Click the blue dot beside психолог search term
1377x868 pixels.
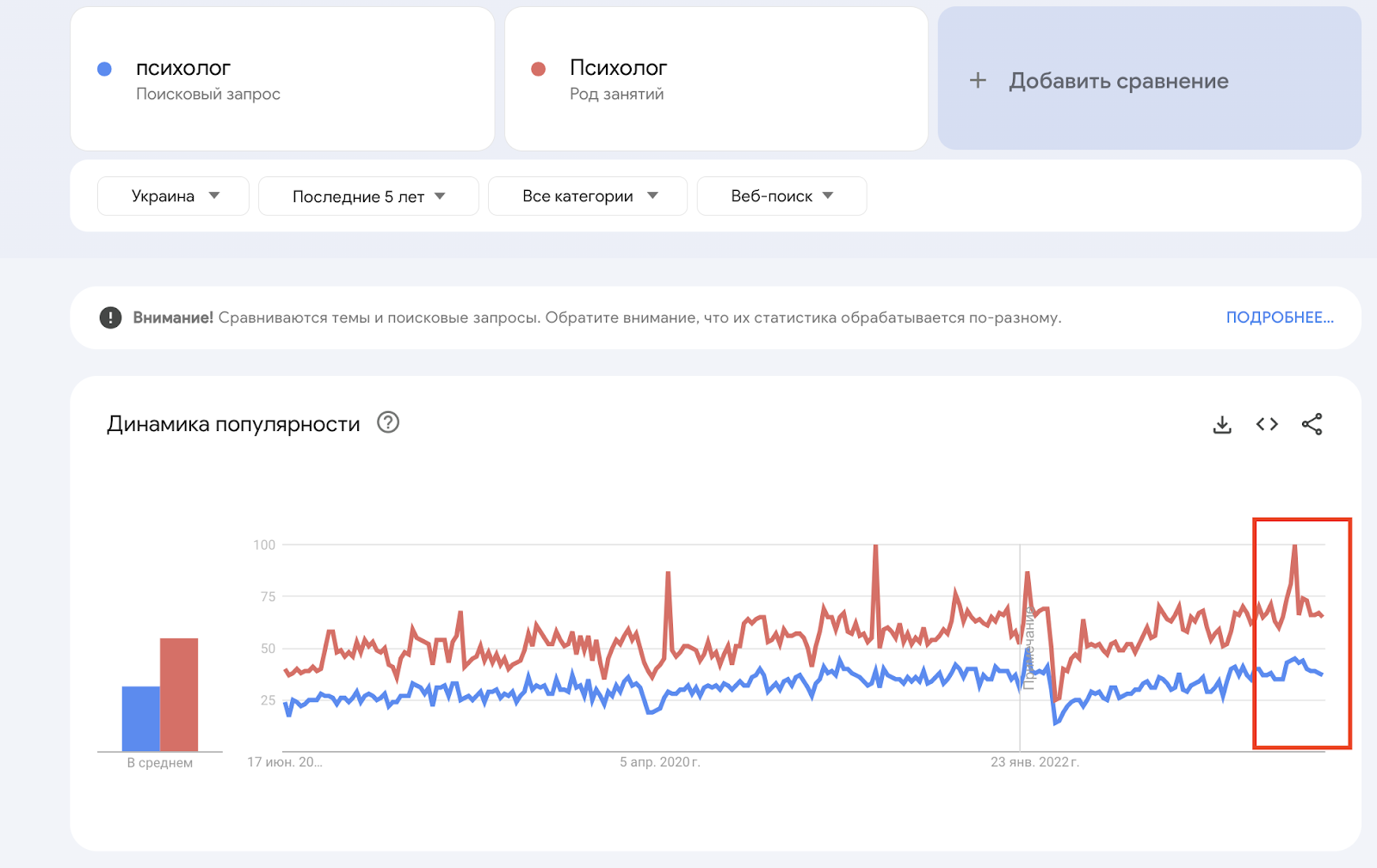pyautogui.click(x=104, y=69)
